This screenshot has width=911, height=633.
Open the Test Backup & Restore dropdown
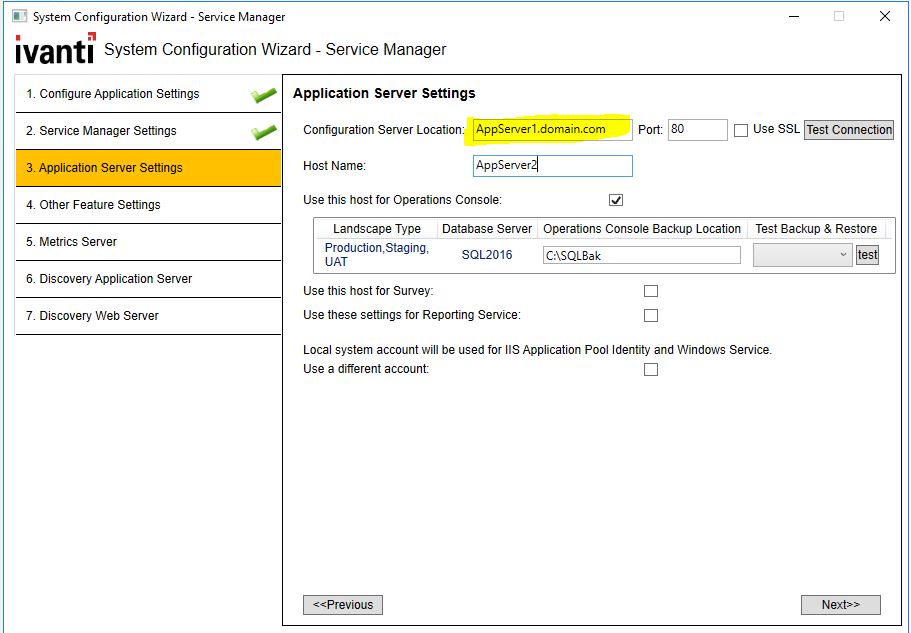[x=801, y=255]
